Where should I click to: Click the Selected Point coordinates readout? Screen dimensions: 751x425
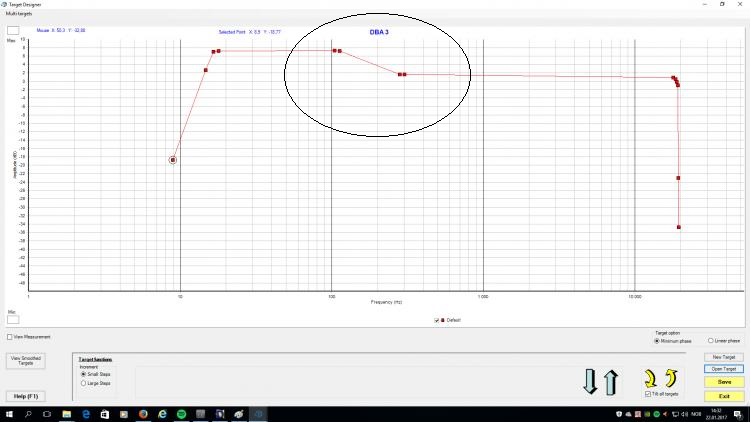250,32
